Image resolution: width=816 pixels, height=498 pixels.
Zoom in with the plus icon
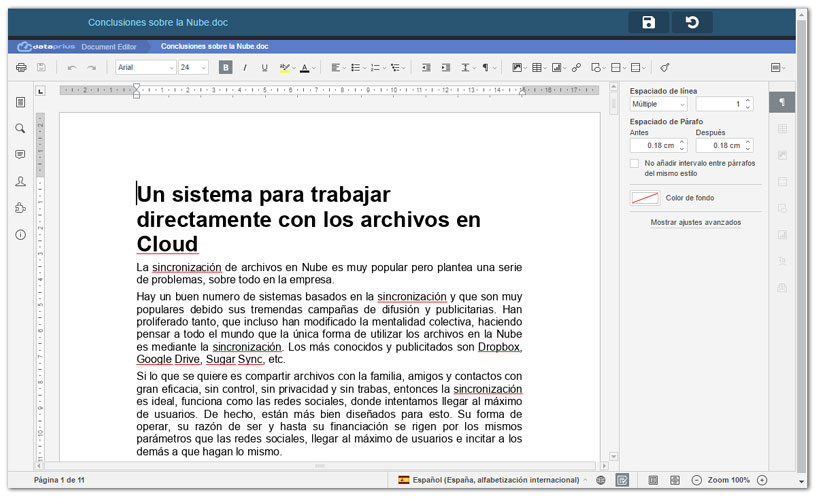coord(762,481)
